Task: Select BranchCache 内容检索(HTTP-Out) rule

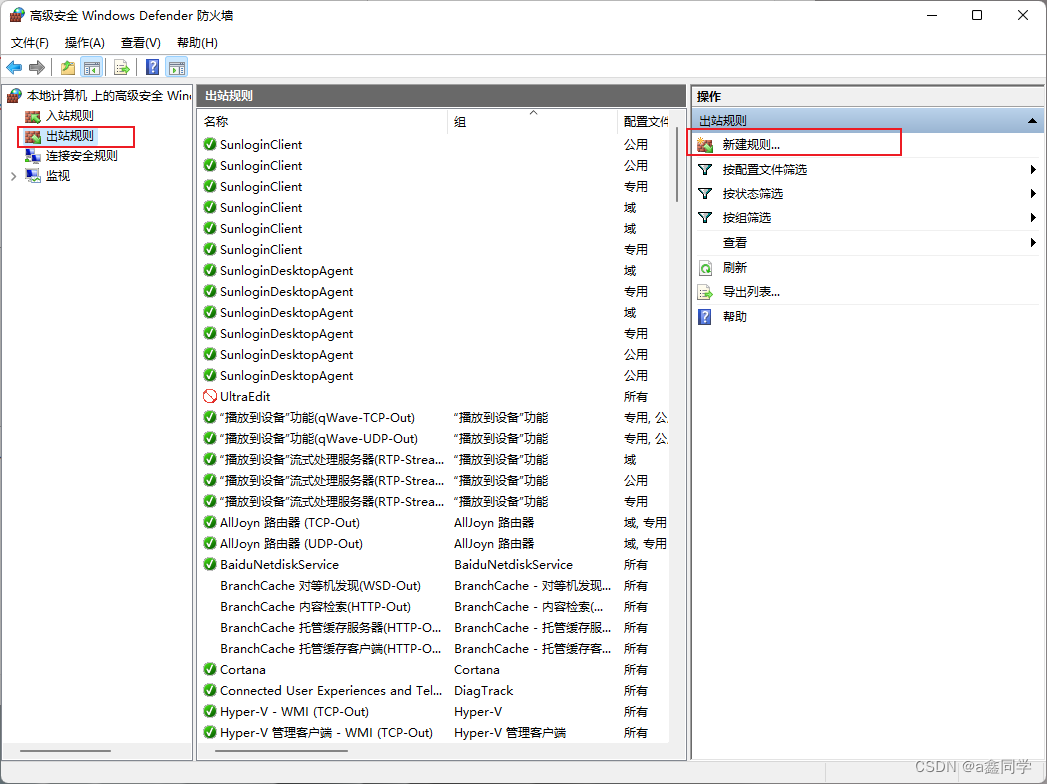Action: 315,606
